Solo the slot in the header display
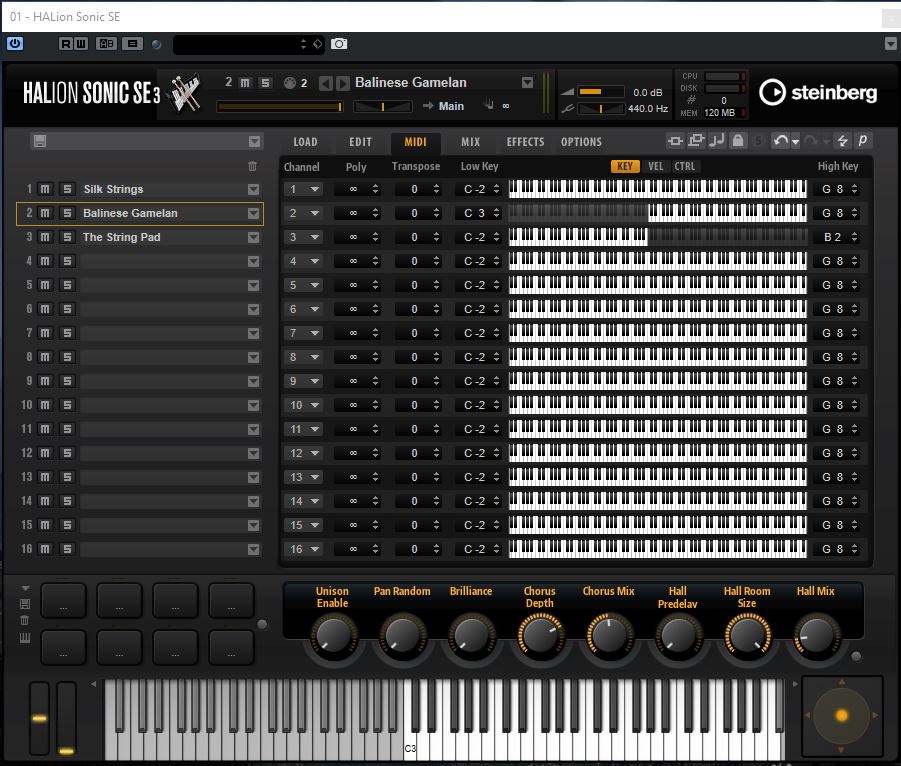This screenshot has width=901, height=766. click(x=265, y=83)
